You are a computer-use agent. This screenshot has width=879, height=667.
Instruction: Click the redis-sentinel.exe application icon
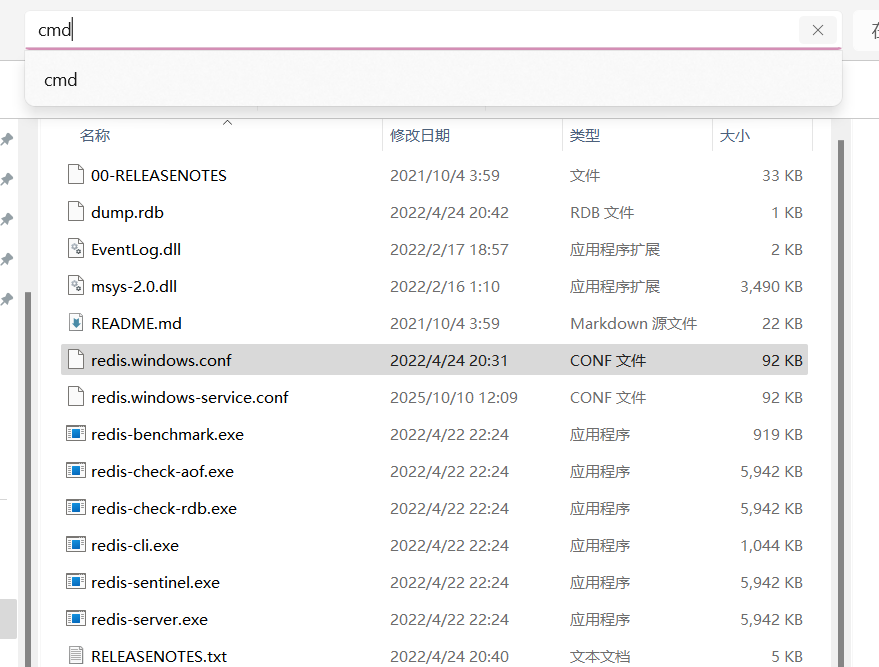(76, 582)
